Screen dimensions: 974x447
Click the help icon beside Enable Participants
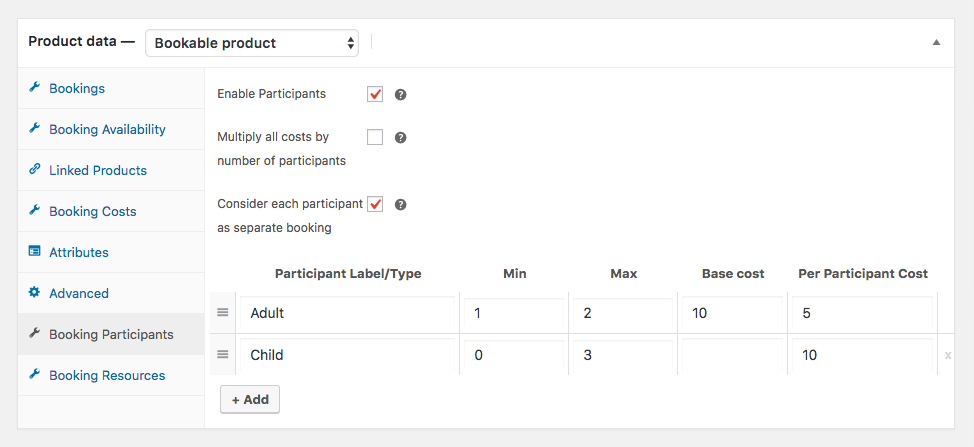(401, 95)
